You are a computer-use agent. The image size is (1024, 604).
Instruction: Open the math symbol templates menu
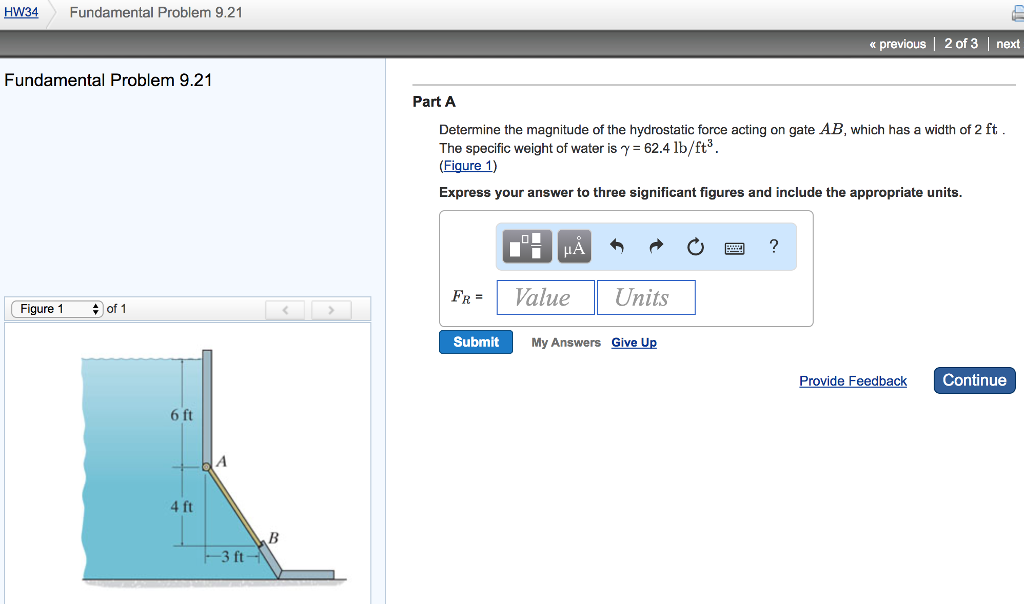pos(525,246)
